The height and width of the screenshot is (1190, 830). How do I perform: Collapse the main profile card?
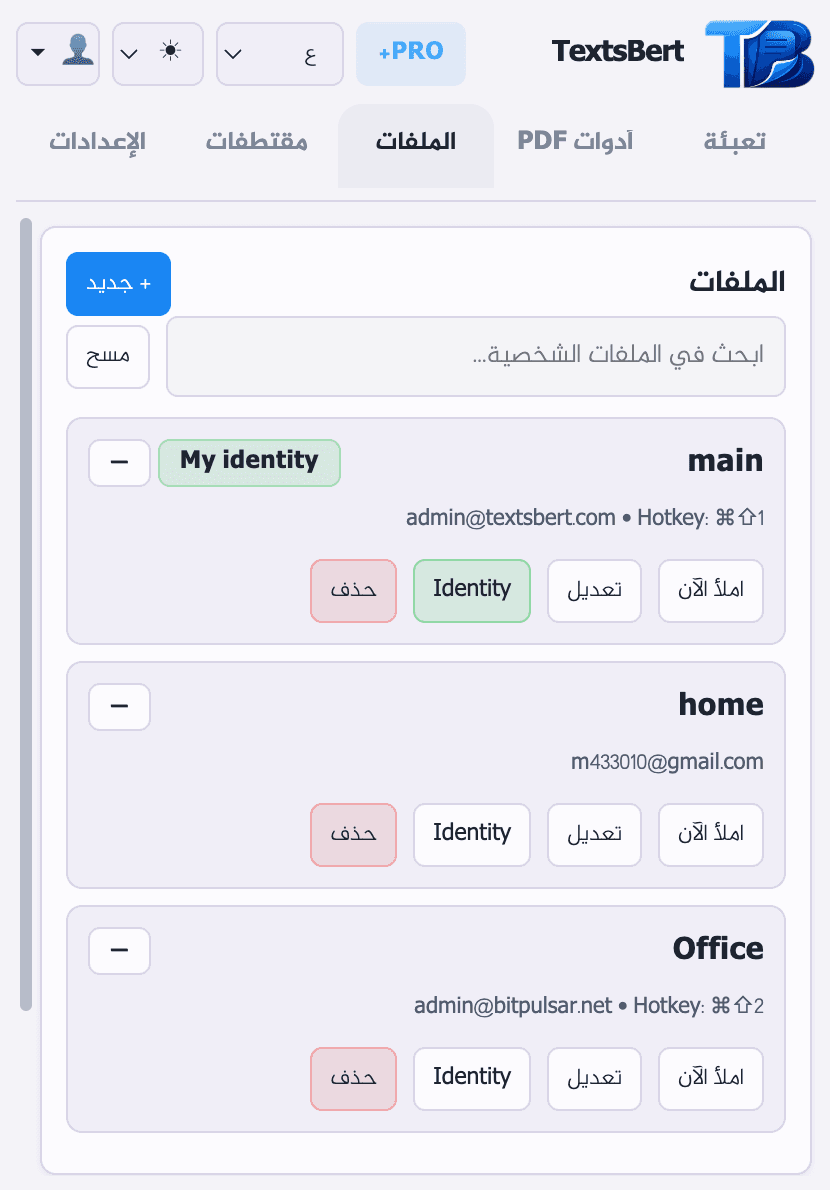[x=119, y=462]
